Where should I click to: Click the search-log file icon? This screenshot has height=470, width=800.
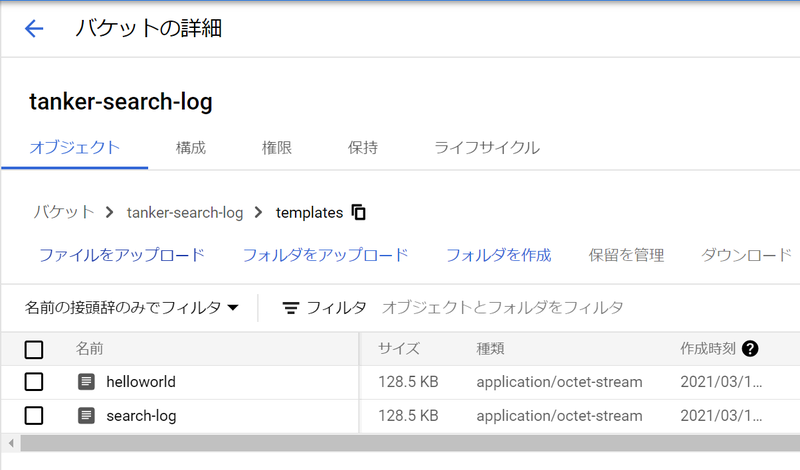coord(86,415)
